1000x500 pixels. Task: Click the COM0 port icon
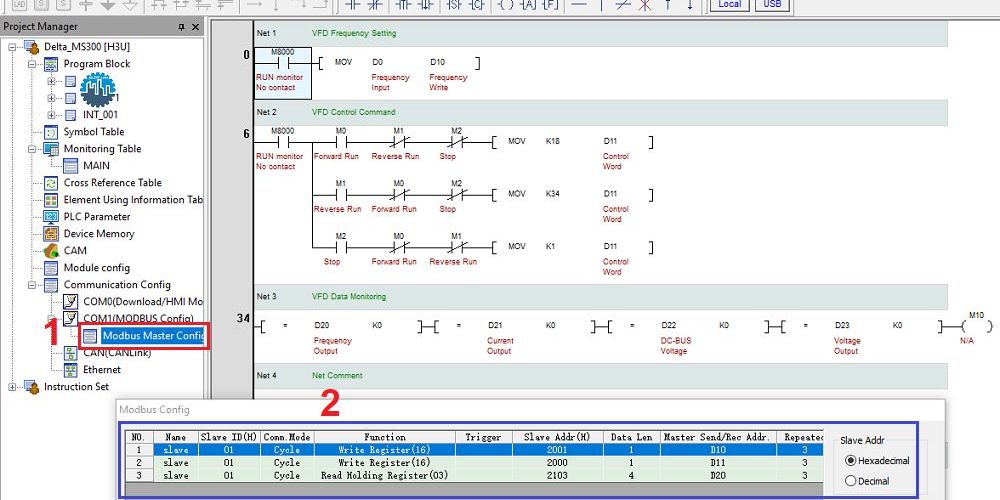(71, 302)
